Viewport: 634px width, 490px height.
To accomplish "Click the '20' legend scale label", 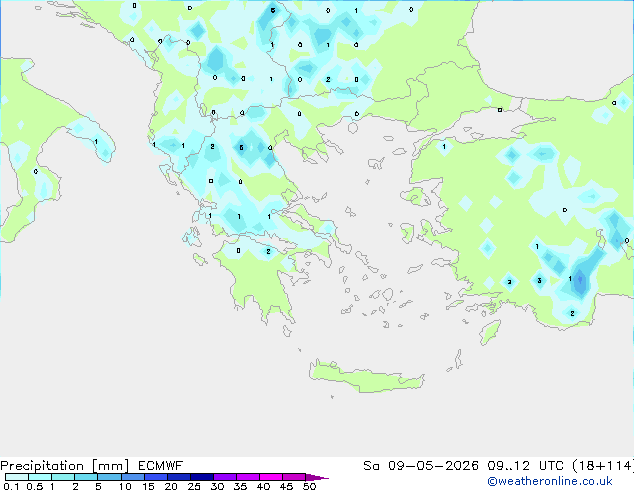I will (x=171, y=486).
